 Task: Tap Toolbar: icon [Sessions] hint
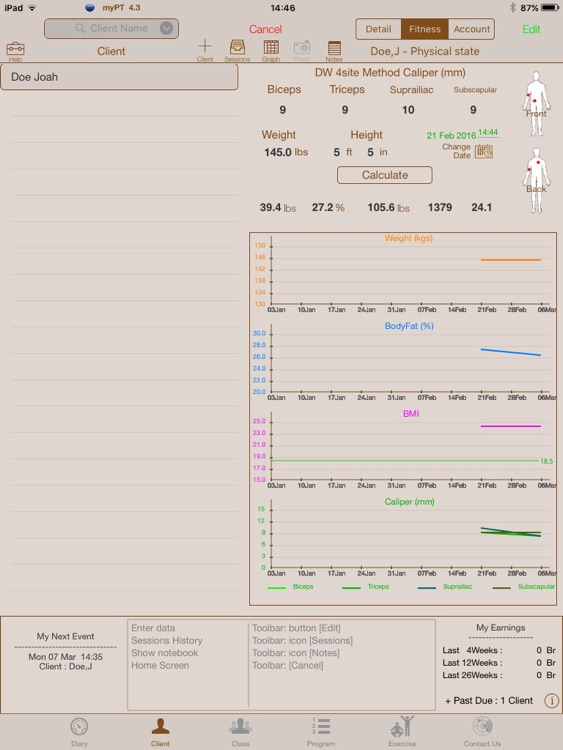pyautogui.click(x=302, y=640)
